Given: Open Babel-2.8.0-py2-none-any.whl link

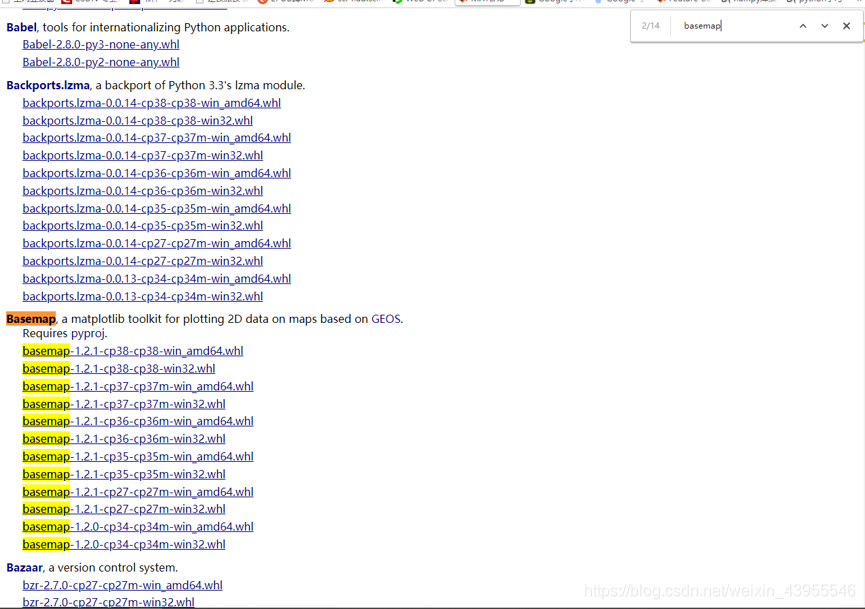Looking at the screenshot, I should click(x=101, y=62).
